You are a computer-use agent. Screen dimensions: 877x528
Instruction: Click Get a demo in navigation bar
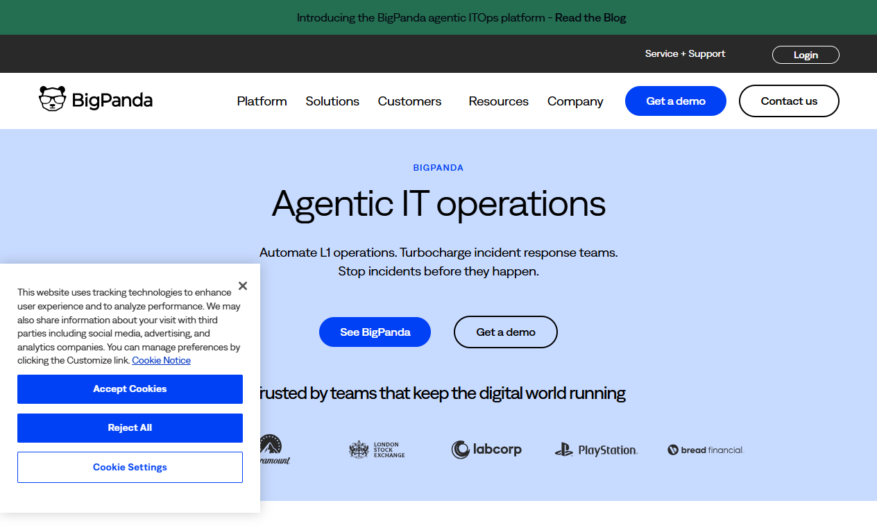click(x=676, y=101)
